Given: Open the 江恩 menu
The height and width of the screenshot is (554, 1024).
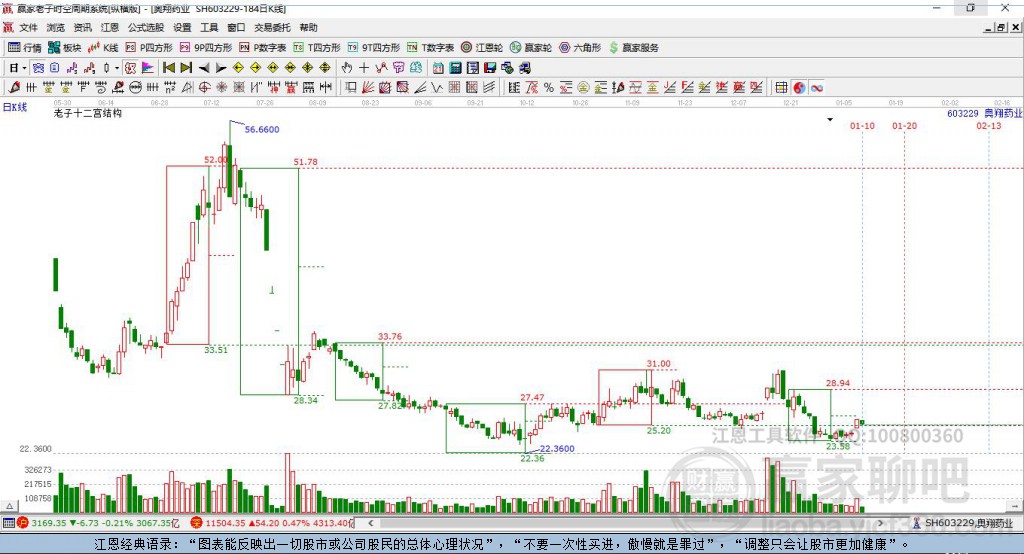Looking at the screenshot, I should coord(110,27).
